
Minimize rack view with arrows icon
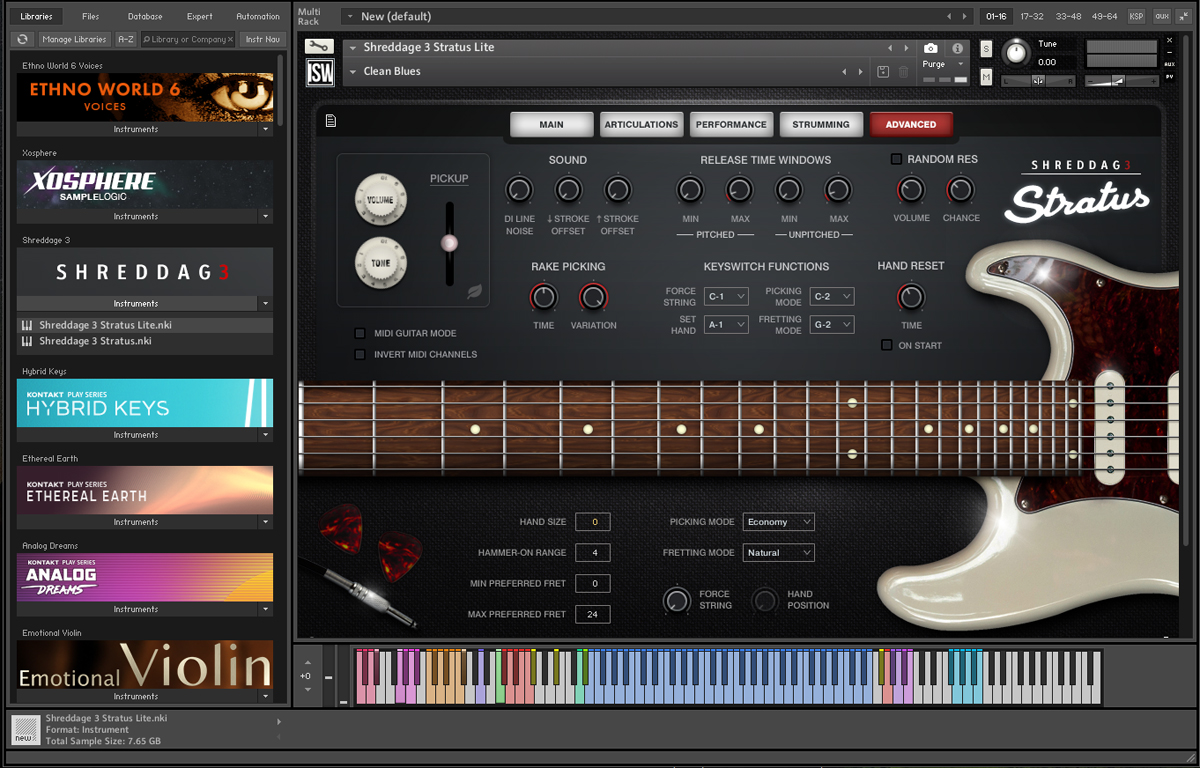[1183, 16]
